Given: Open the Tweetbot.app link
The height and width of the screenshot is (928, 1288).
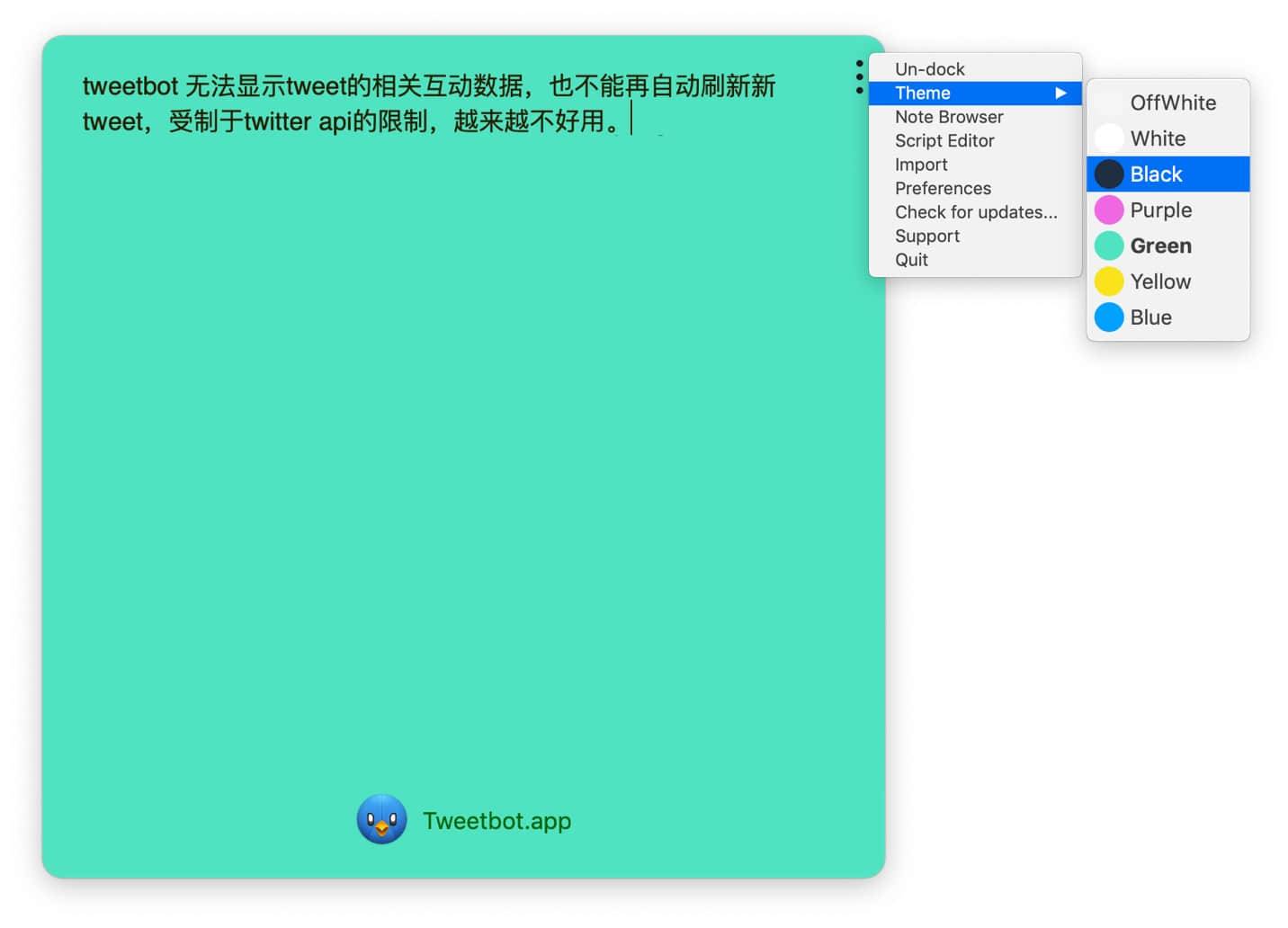Looking at the screenshot, I should [496, 821].
